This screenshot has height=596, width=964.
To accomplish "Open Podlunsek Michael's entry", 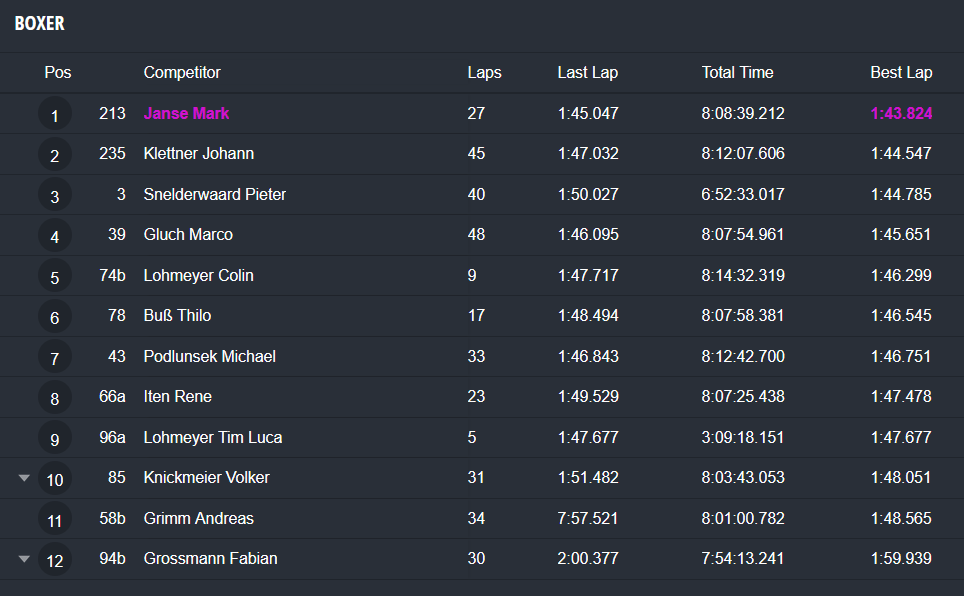I will coord(210,356).
